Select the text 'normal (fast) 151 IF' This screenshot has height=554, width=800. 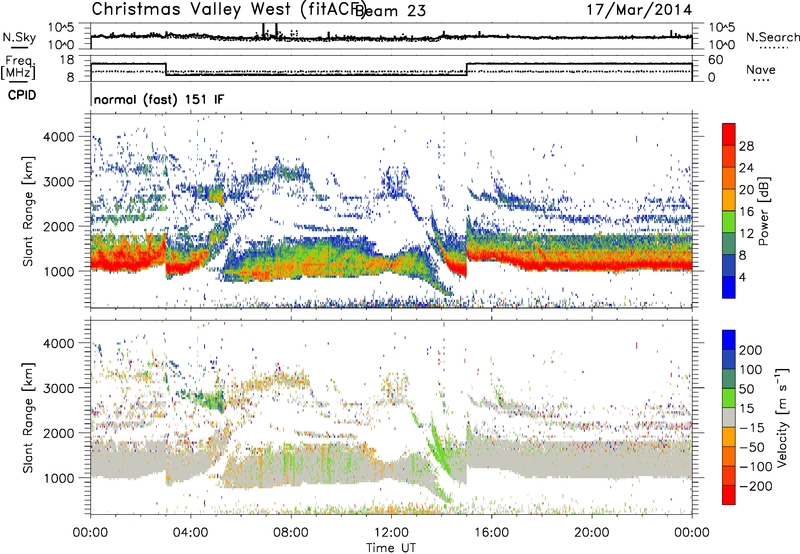[159, 99]
